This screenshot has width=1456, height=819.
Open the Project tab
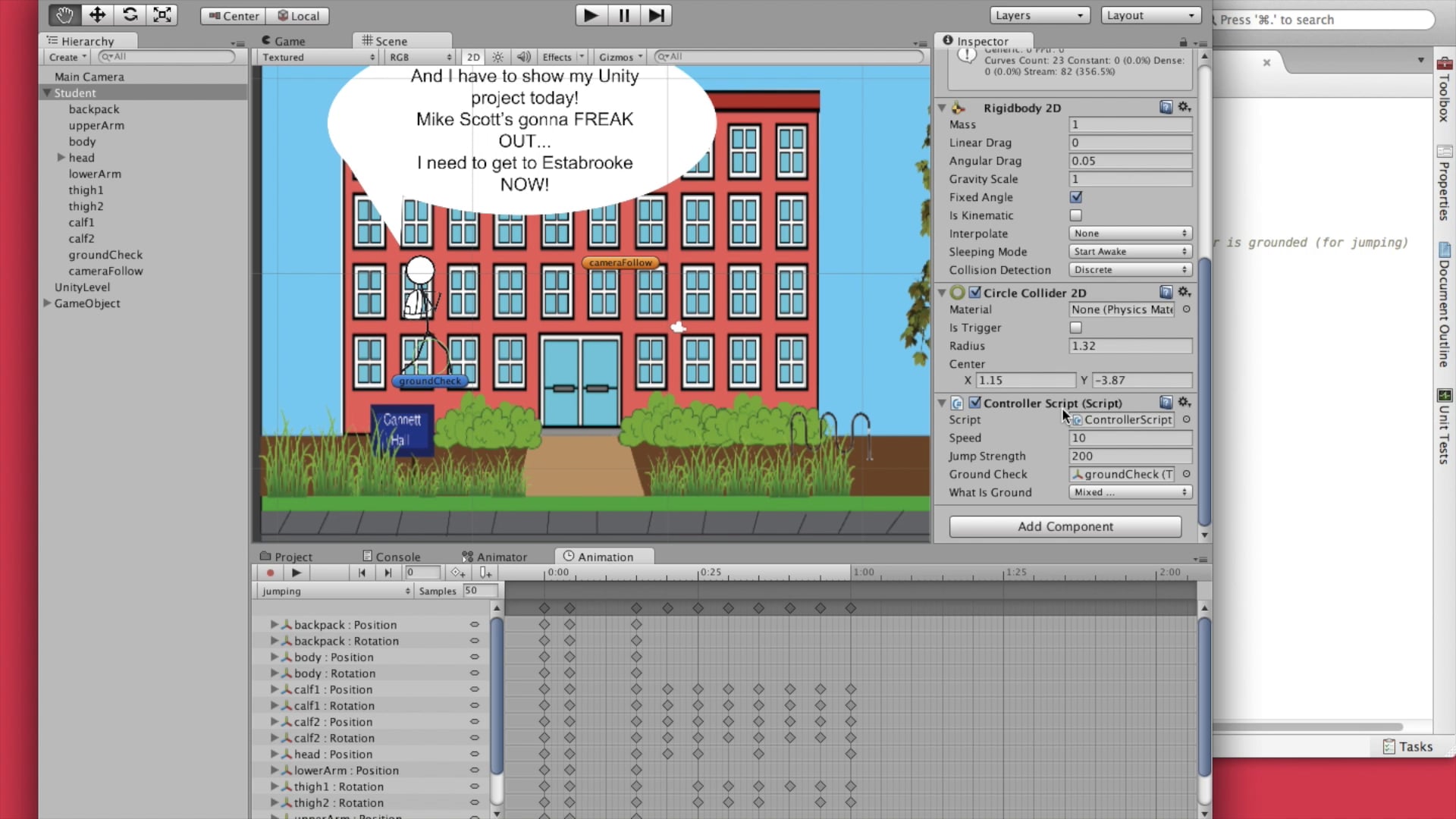pyautogui.click(x=286, y=557)
